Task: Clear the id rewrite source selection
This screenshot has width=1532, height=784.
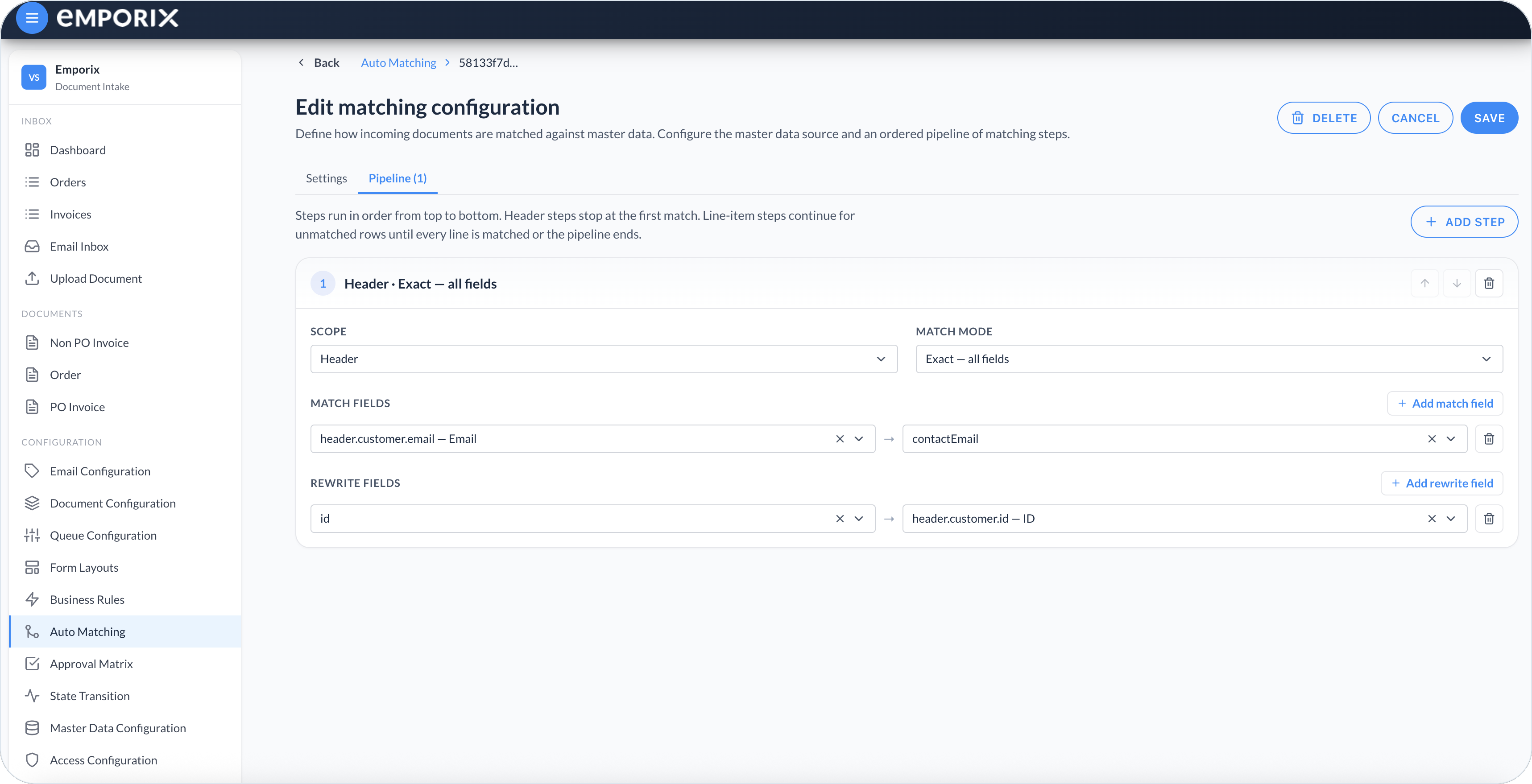Action: click(840, 519)
